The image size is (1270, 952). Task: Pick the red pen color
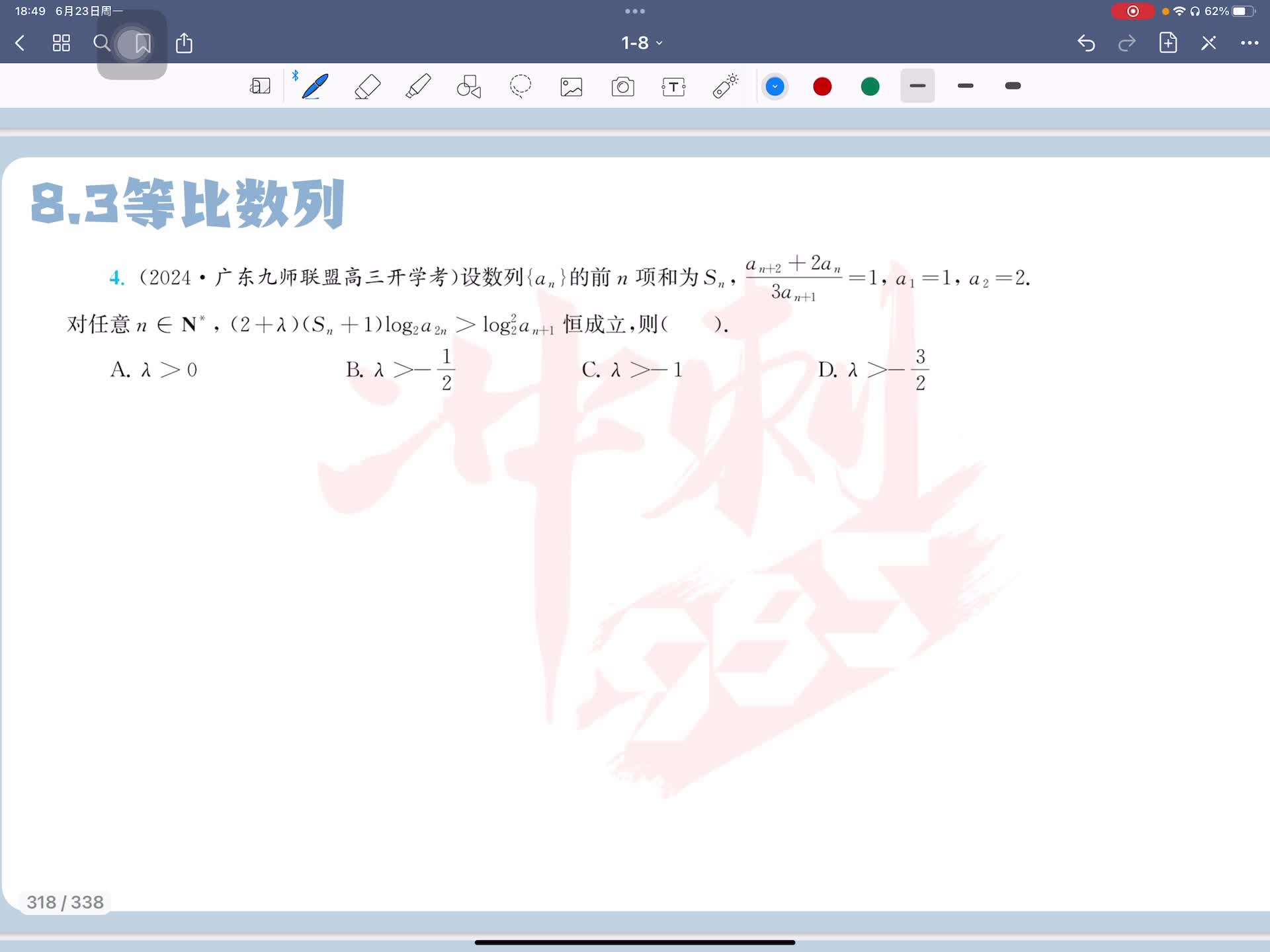822,87
